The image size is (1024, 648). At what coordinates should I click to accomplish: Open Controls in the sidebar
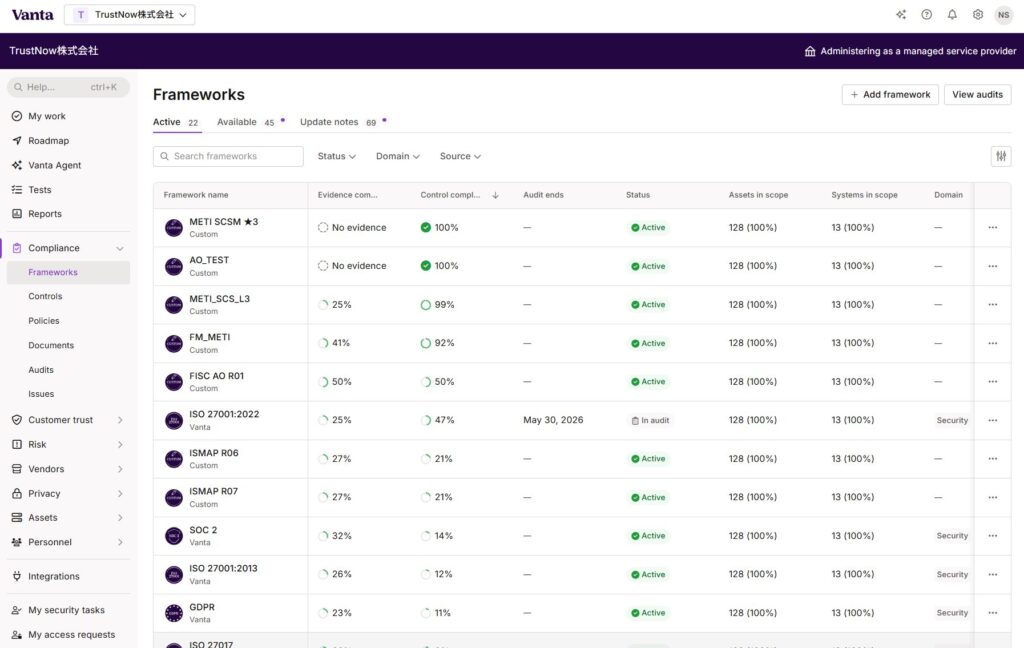tap(45, 297)
